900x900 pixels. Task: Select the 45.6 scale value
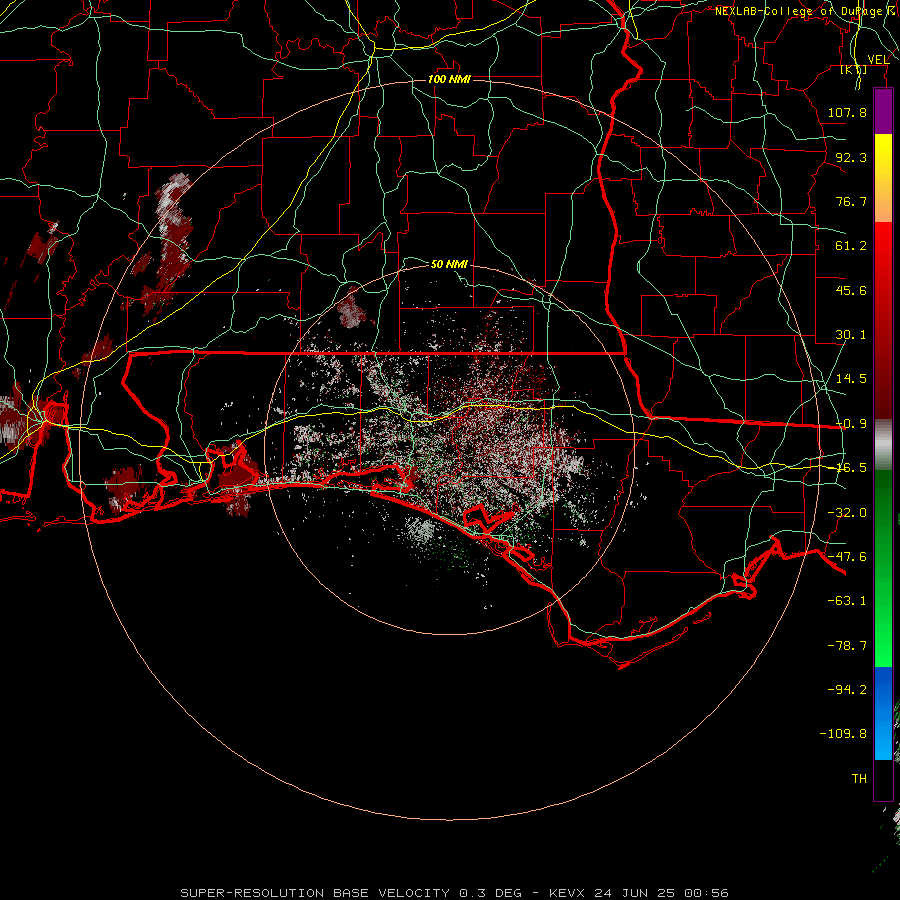851,290
